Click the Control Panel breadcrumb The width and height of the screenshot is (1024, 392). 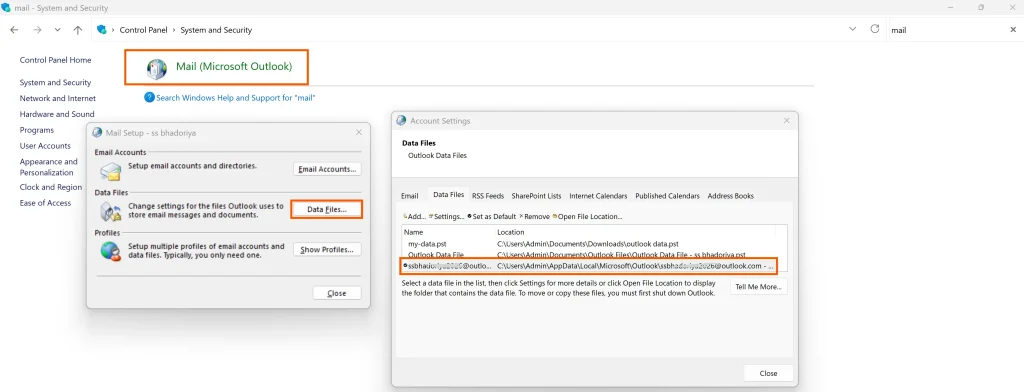click(x=143, y=30)
